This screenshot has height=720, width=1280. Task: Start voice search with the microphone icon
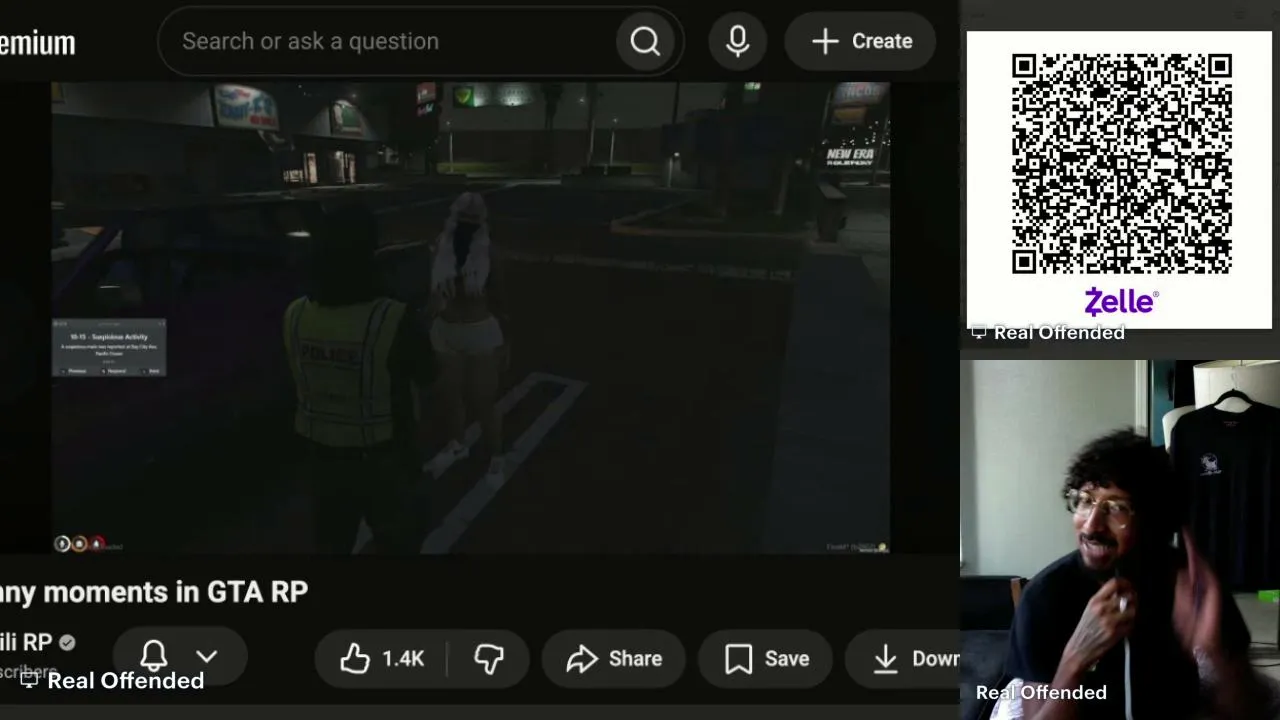point(738,41)
